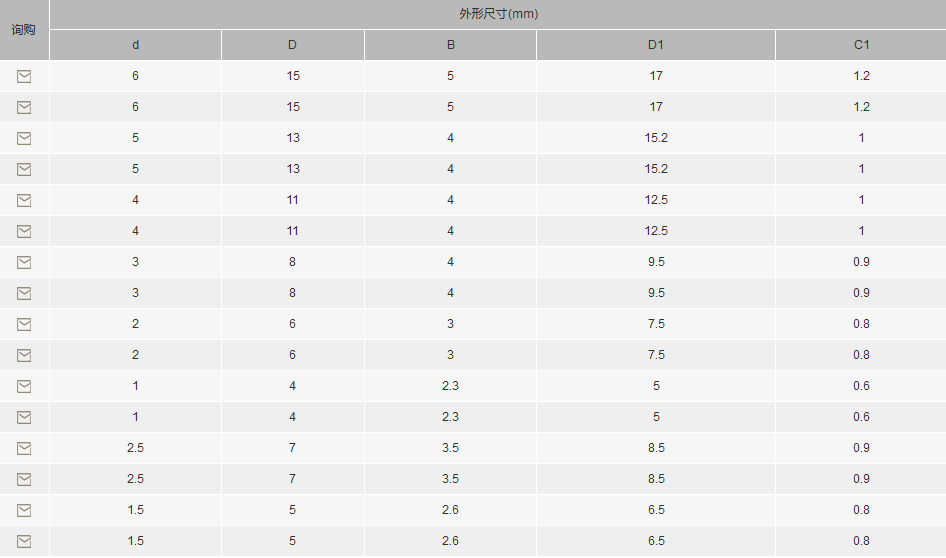This screenshot has width=946, height=558.
Task: Select the envelope icon in the first d=4 row
Action: click(24, 200)
